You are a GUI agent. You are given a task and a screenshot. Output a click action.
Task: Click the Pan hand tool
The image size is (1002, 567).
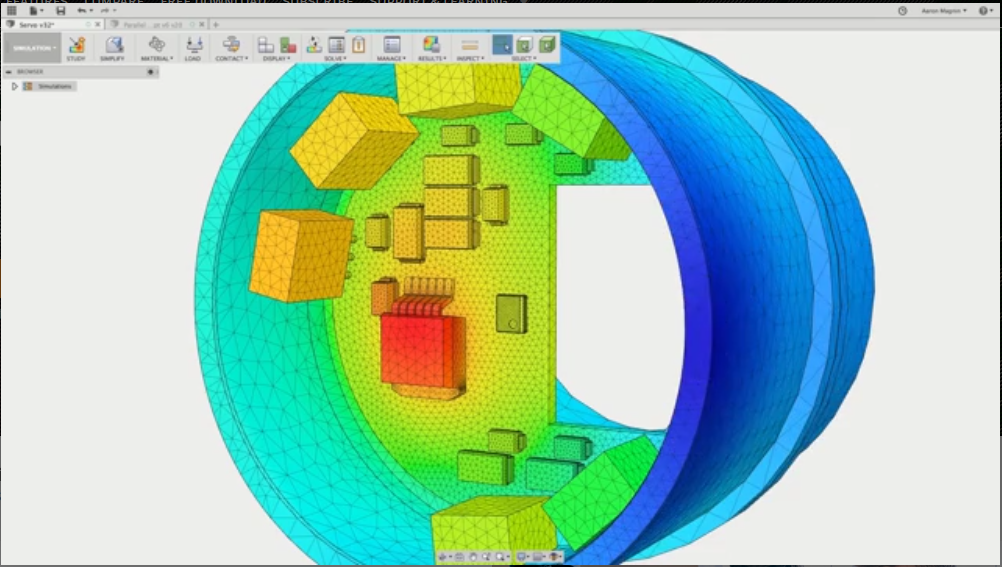tap(472, 557)
